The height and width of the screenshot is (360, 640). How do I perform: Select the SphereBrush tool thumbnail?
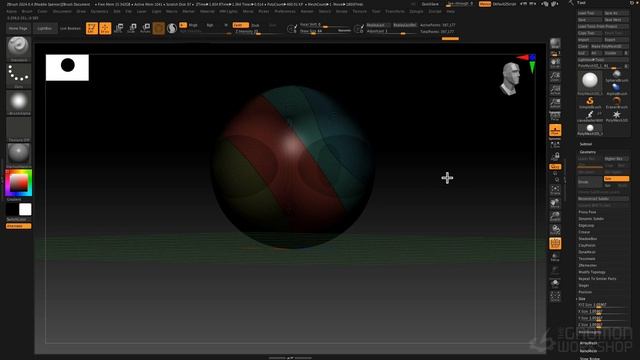[x=616, y=75]
